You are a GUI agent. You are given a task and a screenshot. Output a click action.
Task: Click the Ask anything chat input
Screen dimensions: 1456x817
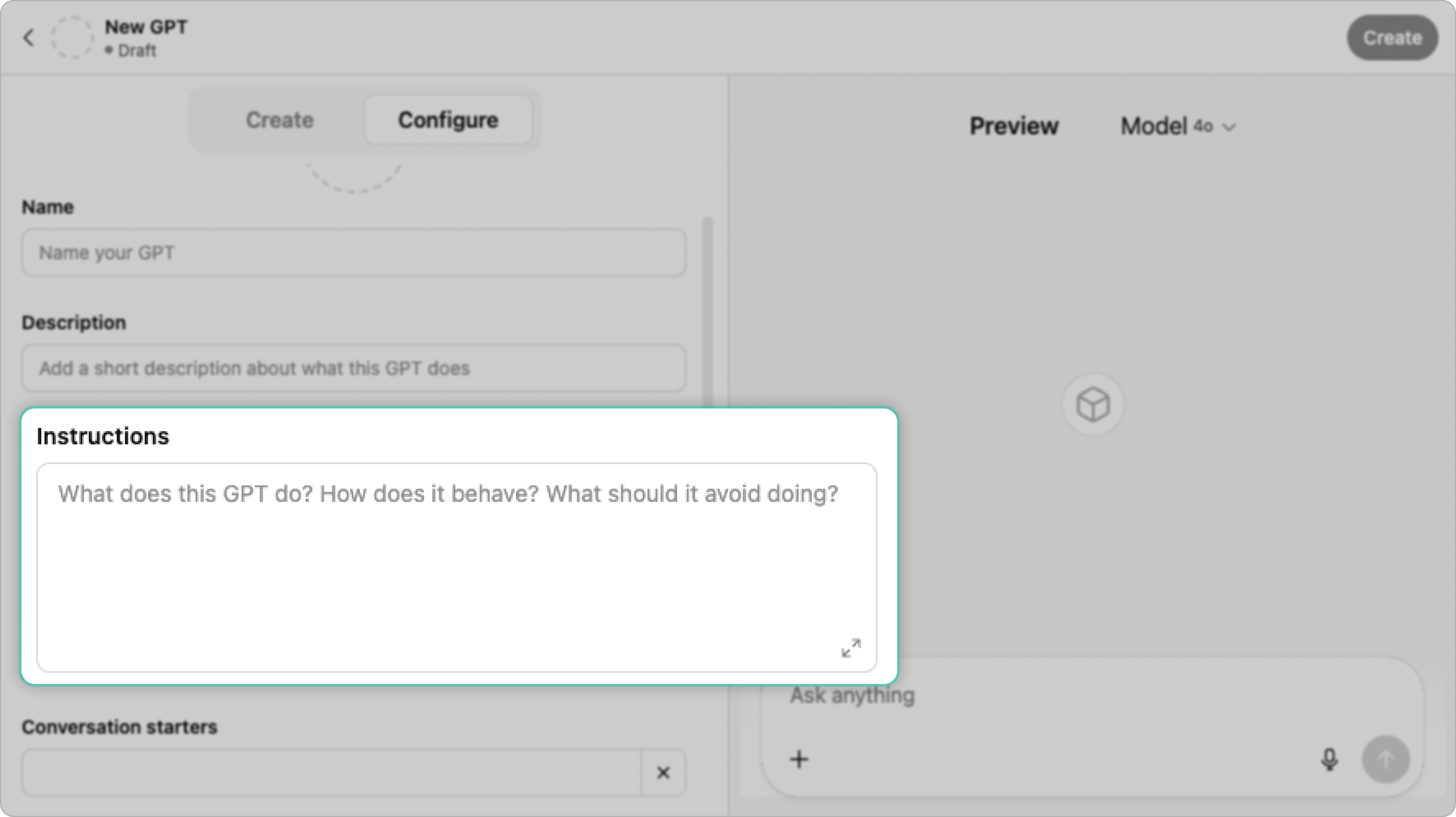pos(1046,695)
